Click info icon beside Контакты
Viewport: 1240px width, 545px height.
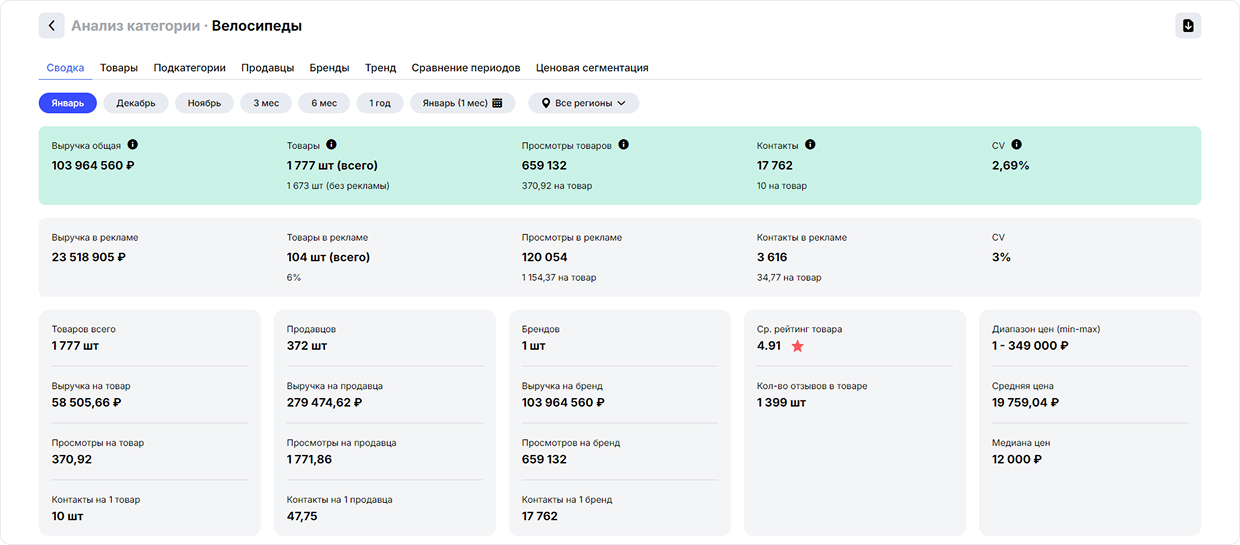pos(810,145)
